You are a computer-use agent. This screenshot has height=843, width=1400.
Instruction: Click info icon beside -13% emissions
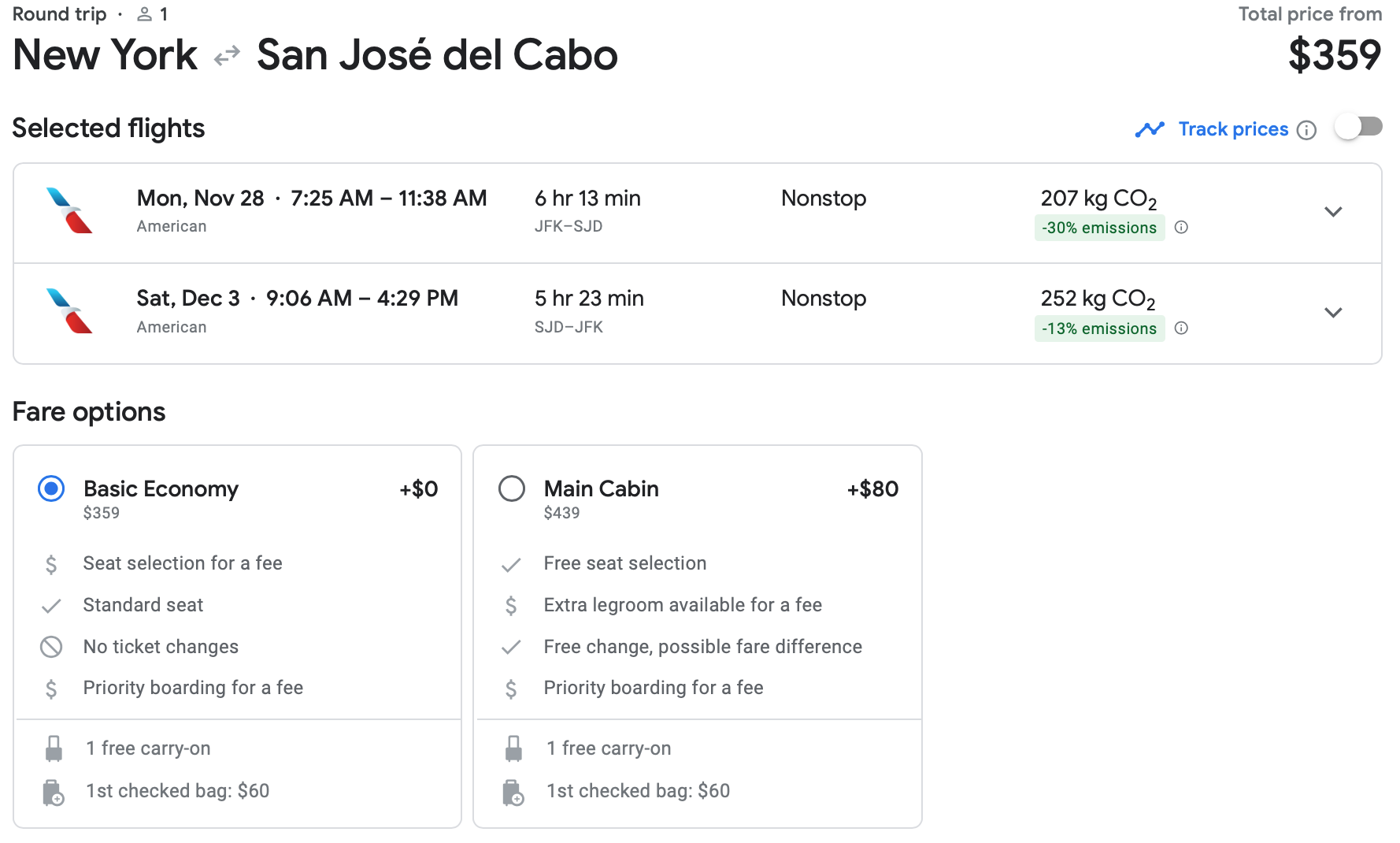pyautogui.click(x=1181, y=329)
